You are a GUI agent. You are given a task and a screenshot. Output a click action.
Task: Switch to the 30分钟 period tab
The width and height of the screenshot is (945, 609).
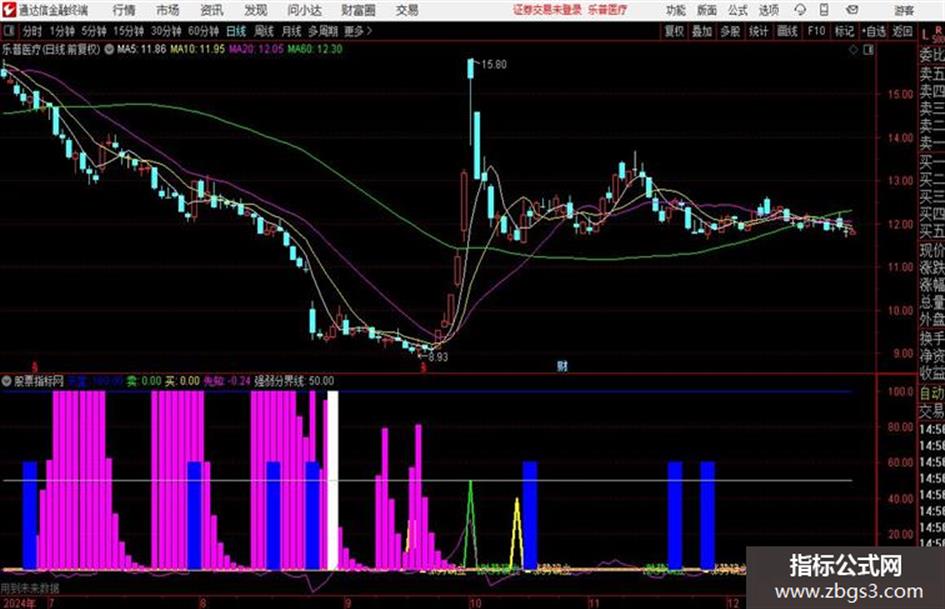click(x=166, y=31)
